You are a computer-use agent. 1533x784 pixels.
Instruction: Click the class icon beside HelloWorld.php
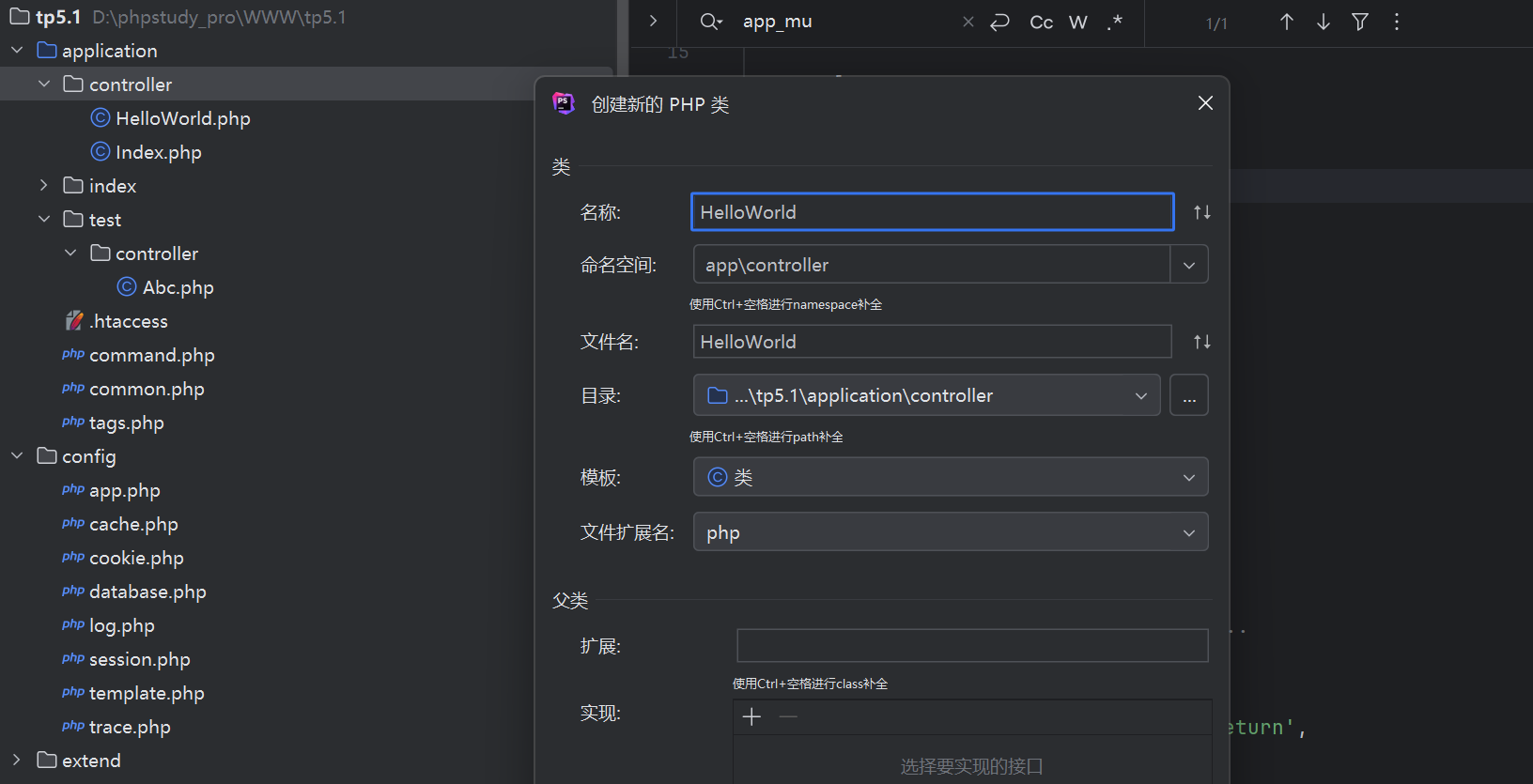point(101,117)
